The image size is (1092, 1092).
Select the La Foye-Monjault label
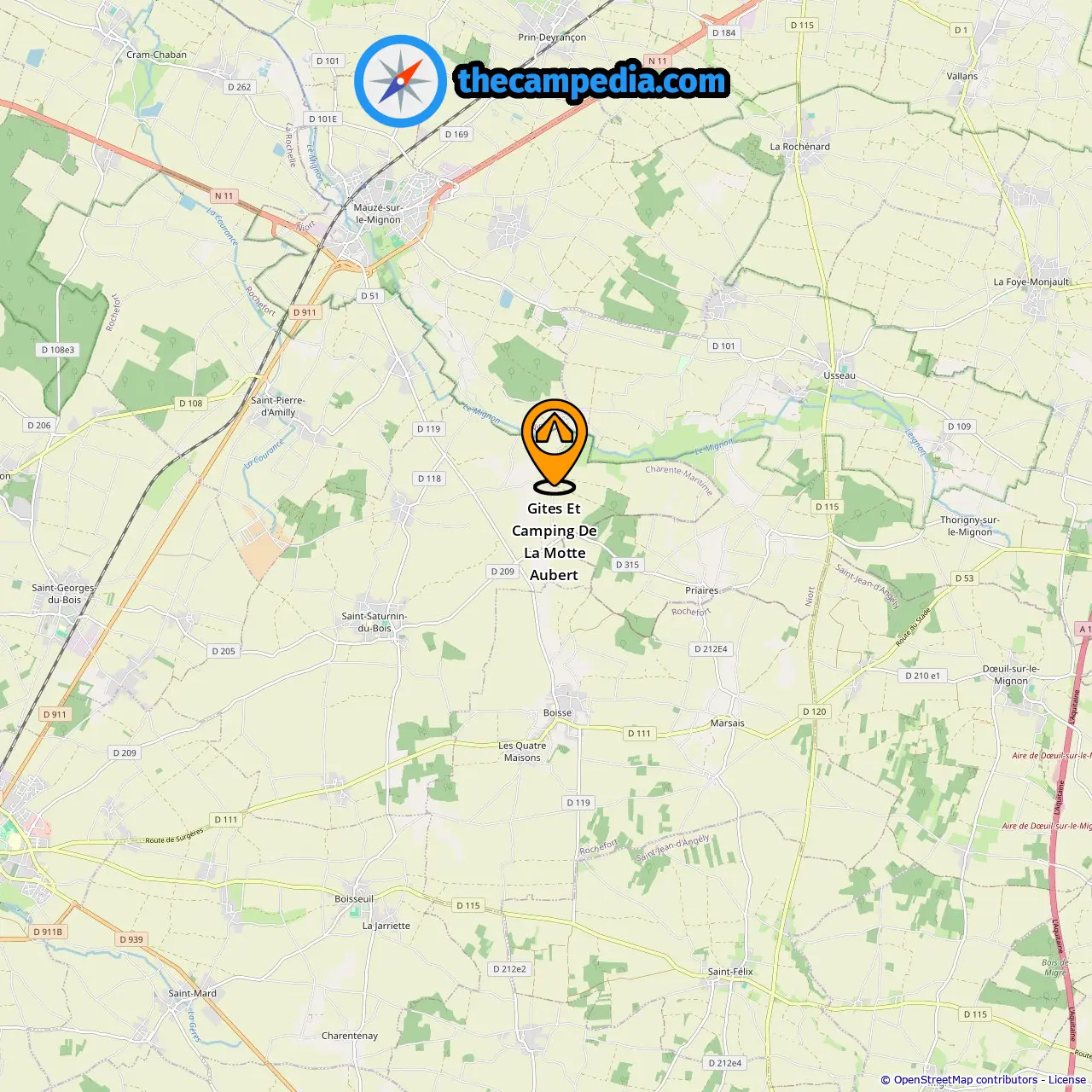point(1031,282)
